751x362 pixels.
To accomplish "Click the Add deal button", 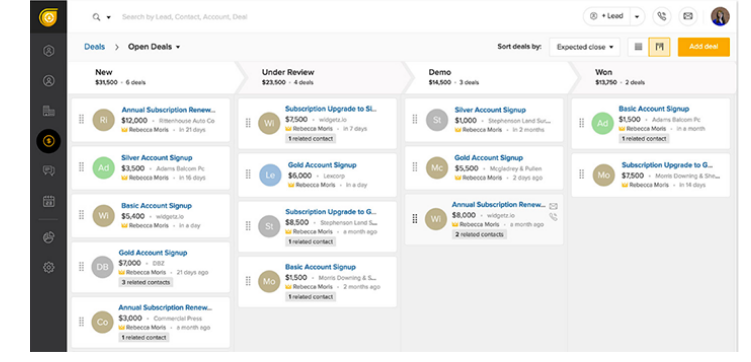I will tap(704, 47).
